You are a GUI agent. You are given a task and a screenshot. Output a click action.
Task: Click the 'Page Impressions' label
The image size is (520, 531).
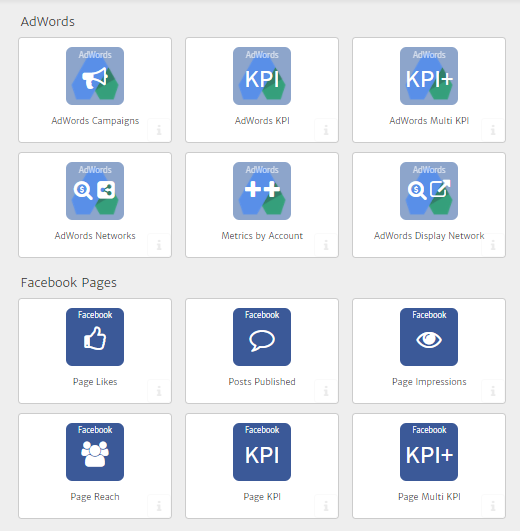pos(429,382)
